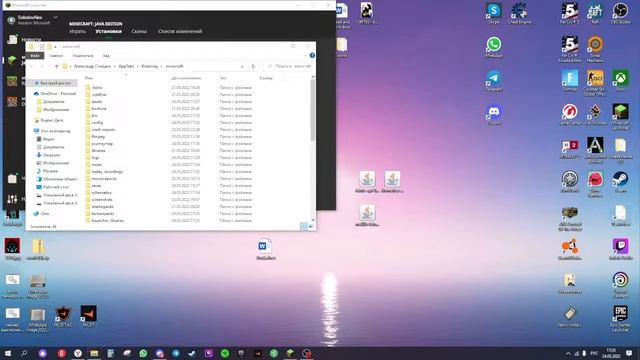Open the notification center in the tray
The width and height of the screenshot is (640, 360).
point(629,353)
